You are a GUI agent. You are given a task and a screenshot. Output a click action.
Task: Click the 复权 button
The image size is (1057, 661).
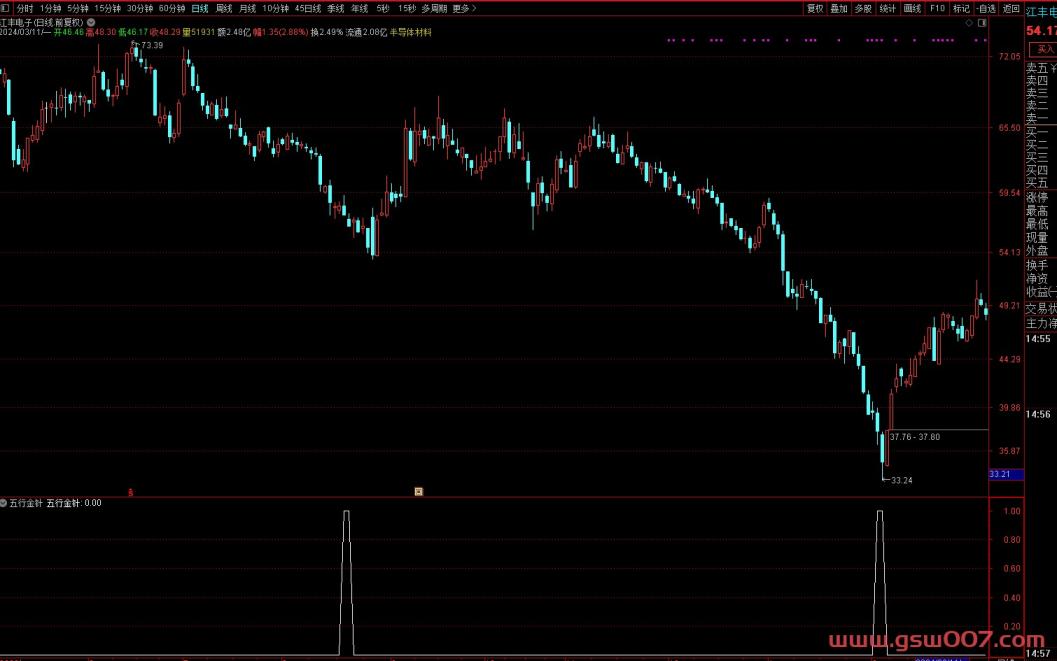815,8
